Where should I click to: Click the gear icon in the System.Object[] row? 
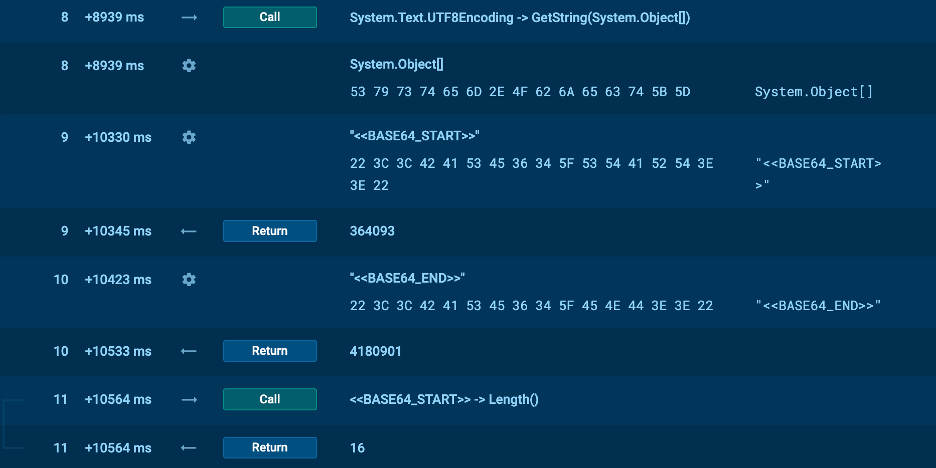(x=189, y=65)
